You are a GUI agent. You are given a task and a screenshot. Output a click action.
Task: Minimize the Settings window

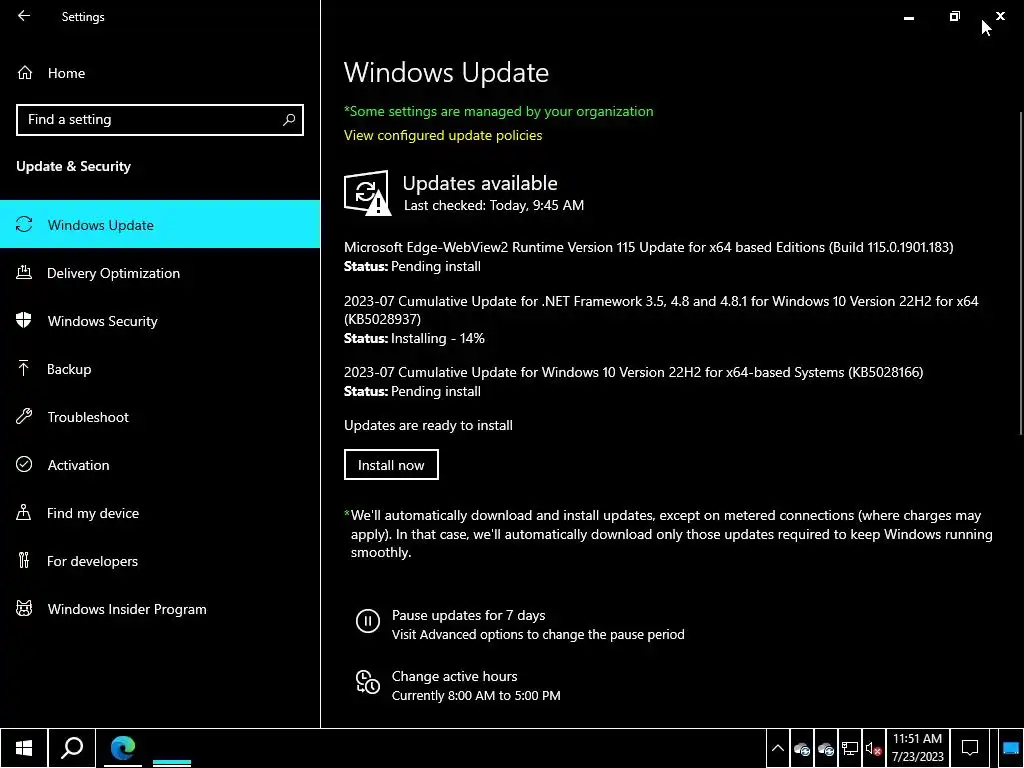[x=909, y=16]
